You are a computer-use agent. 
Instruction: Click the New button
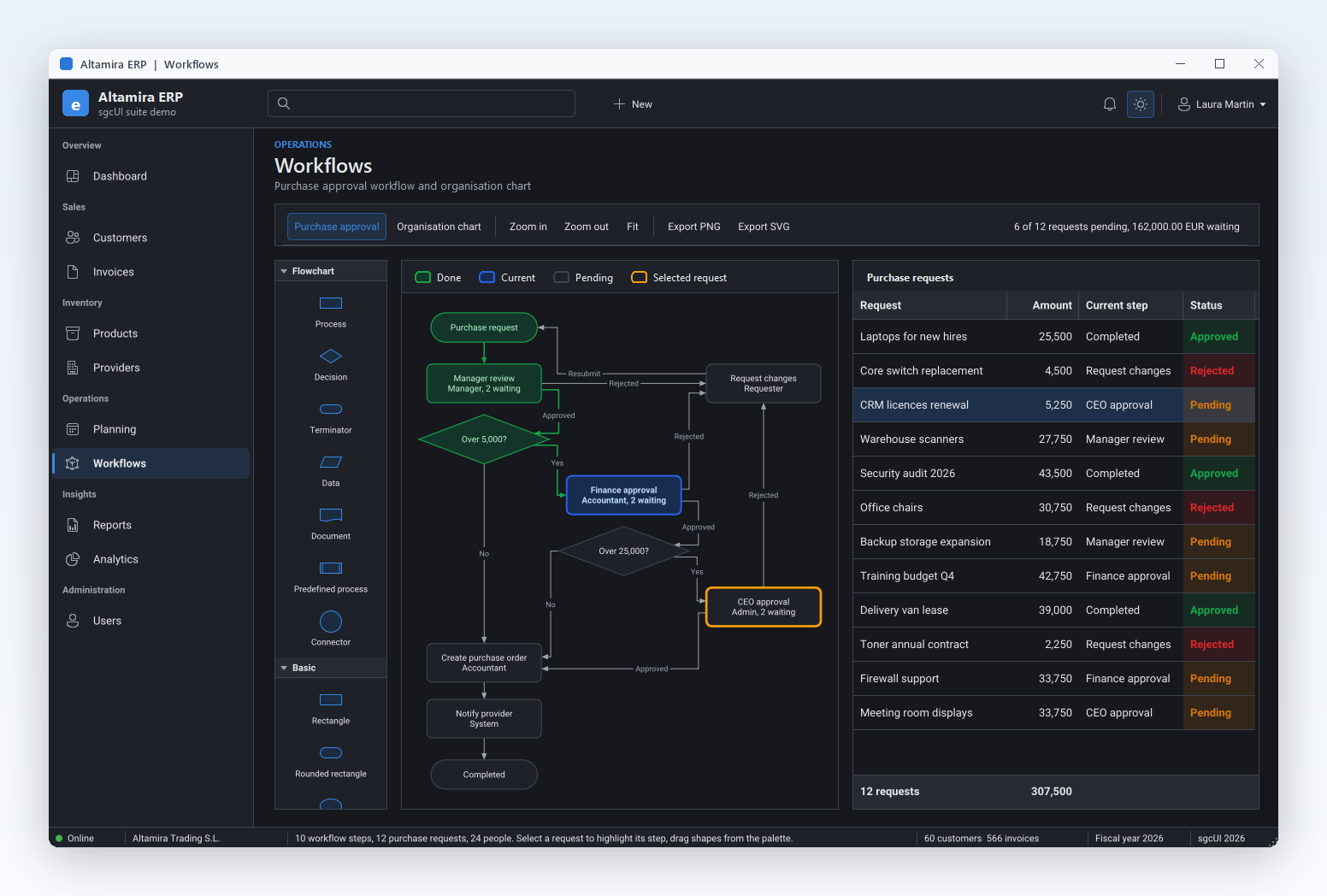click(633, 104)
